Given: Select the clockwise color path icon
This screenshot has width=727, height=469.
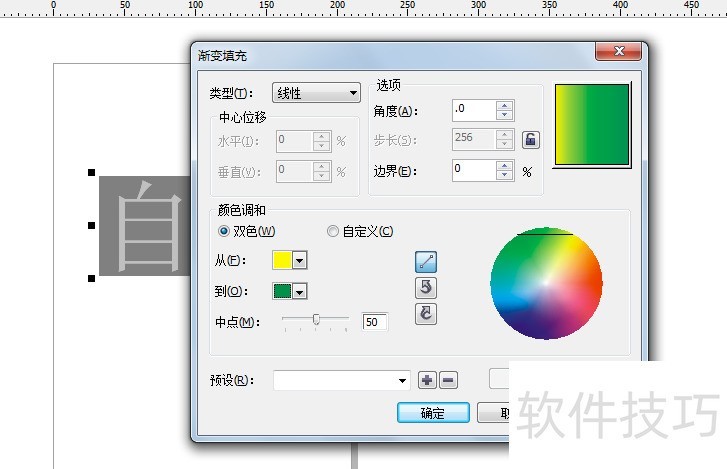Looking at the screenshot, I should pyautogui.click(x=426, y=314).
